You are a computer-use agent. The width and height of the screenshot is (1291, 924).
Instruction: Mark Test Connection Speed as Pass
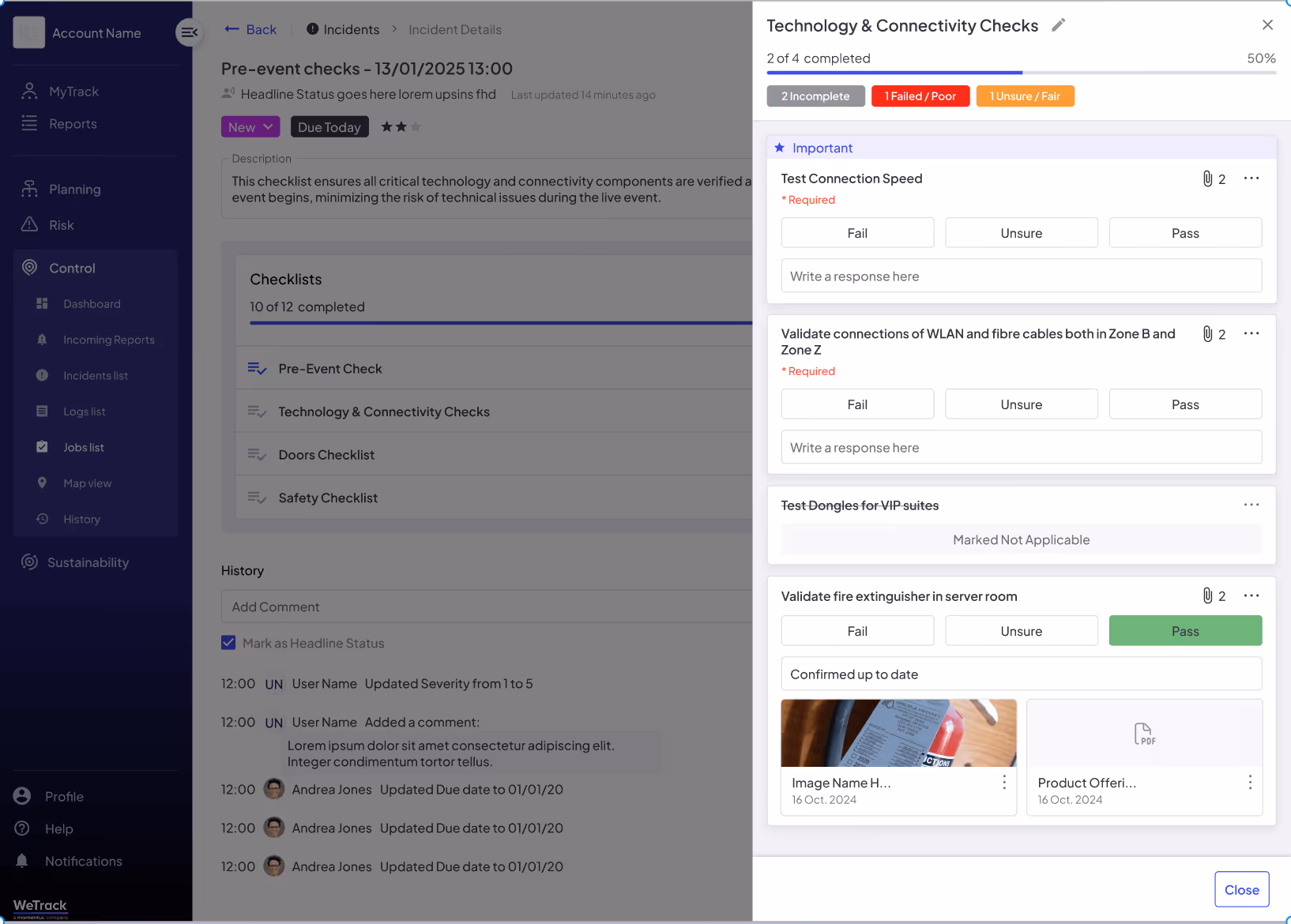[x=1185, y=233]
